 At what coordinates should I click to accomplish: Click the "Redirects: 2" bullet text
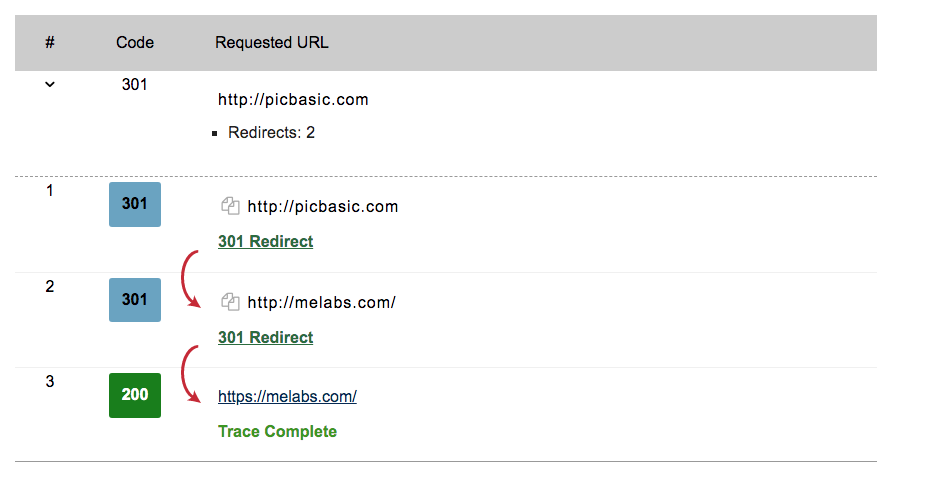(x=271, y=132)
